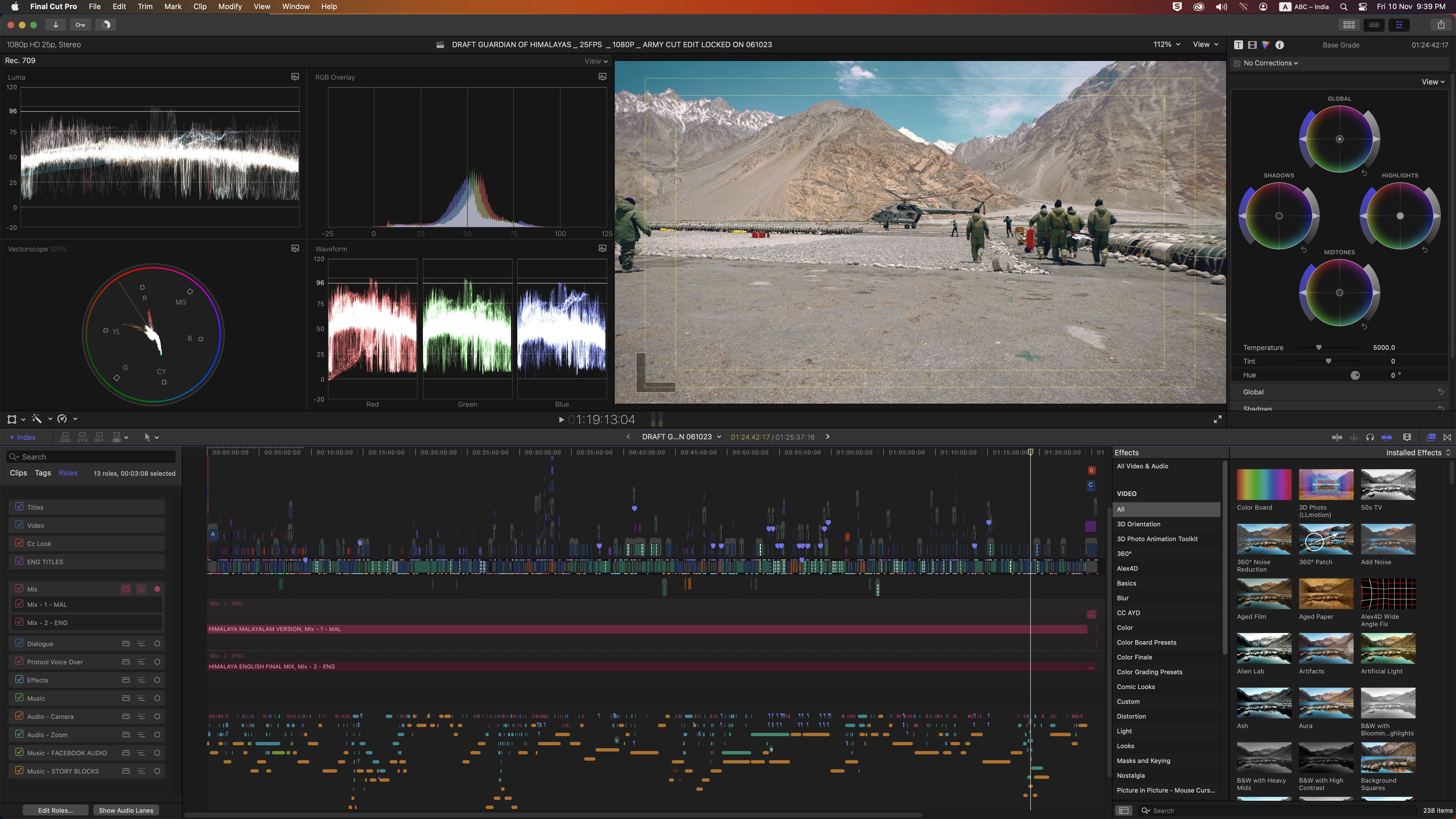
Task: Uncheck the Titles role checkbox
Action: [x=19, y=506]
